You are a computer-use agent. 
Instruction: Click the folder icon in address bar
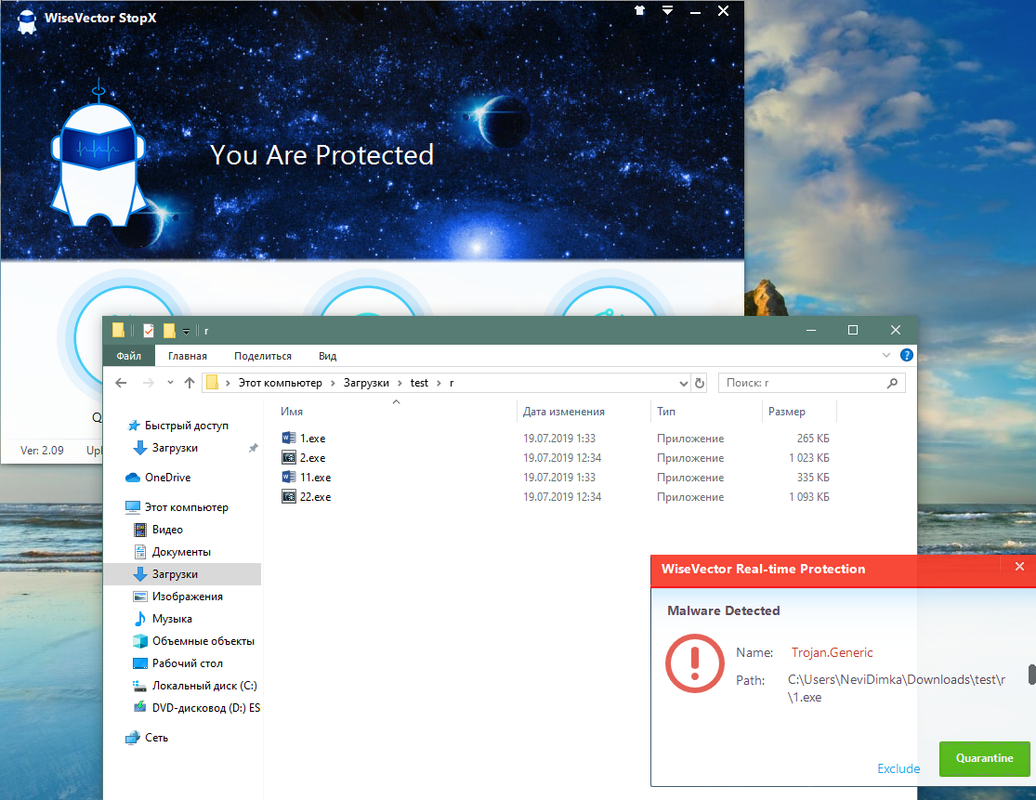point(212,382)
